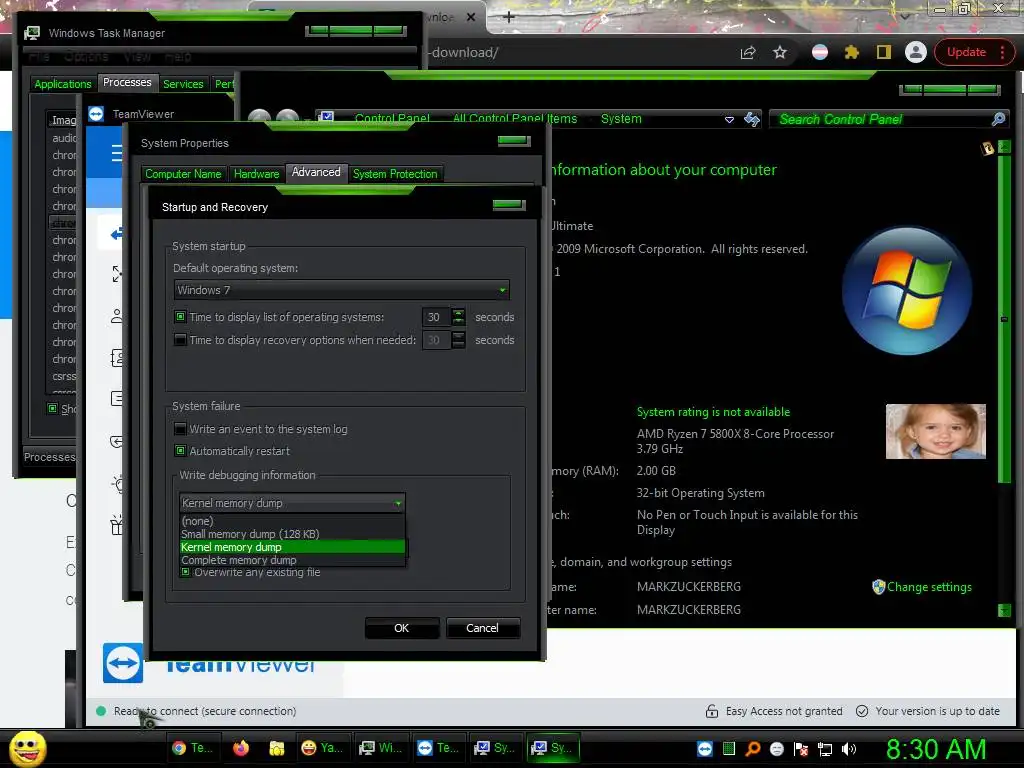Click Control Panel breadcrumb
Image resolution: width=1024 pixels, height=768 pixels.
click(x=392, y=118)
